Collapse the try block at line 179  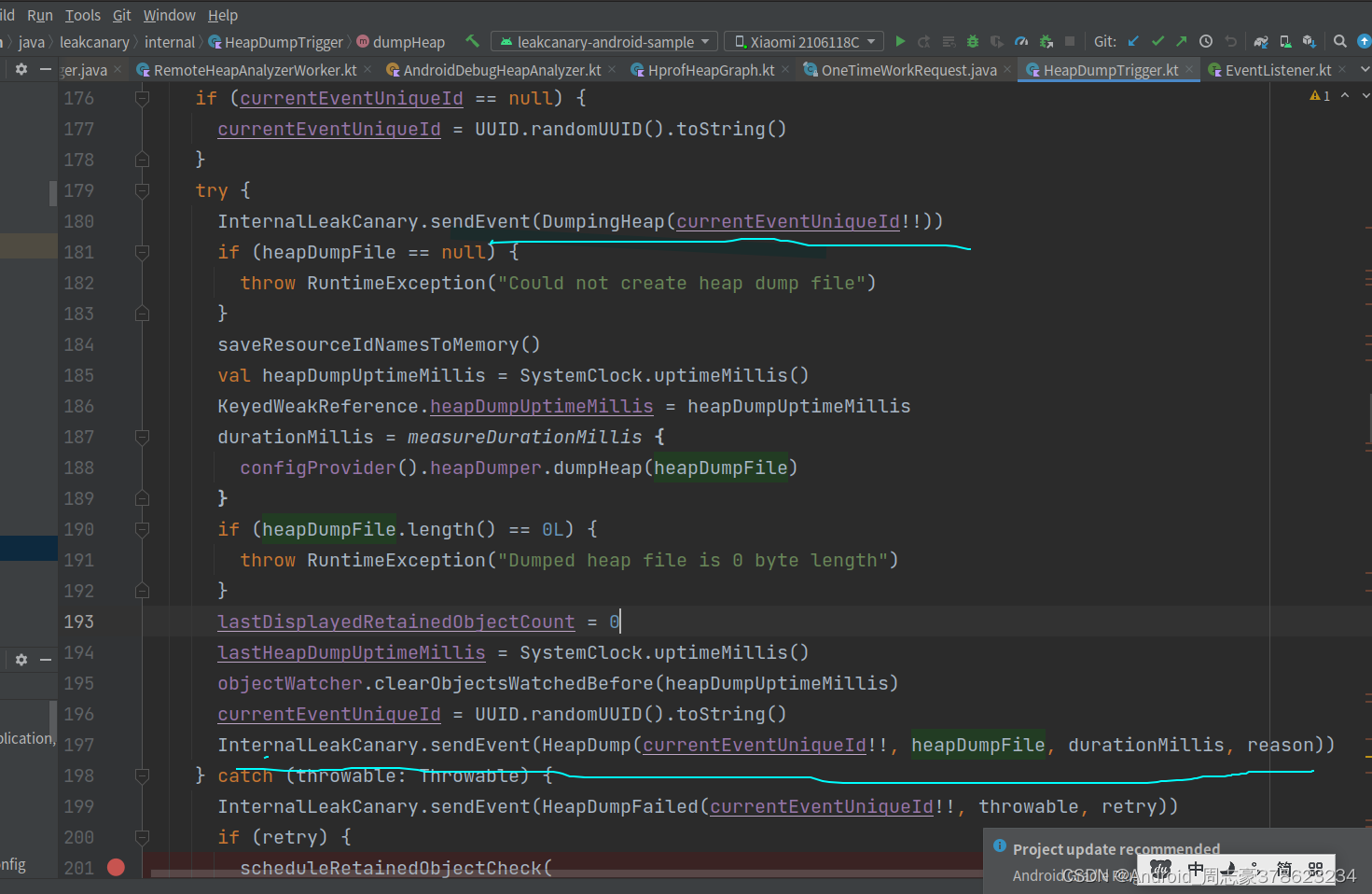pyautogui.click(x=142, y=190)
